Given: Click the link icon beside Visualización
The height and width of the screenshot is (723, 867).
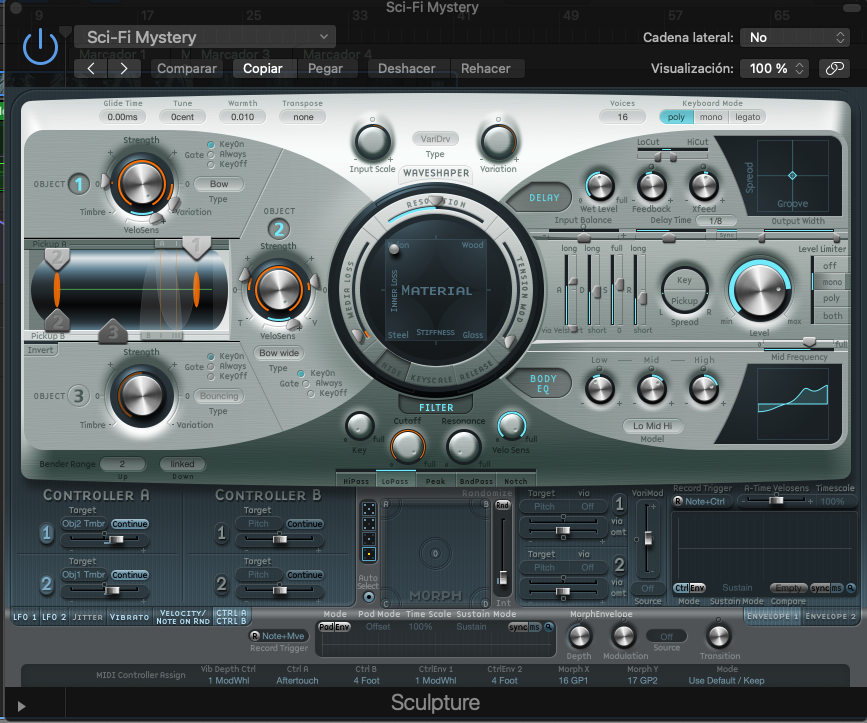Looking at the screenshot, I should point(833,69).
